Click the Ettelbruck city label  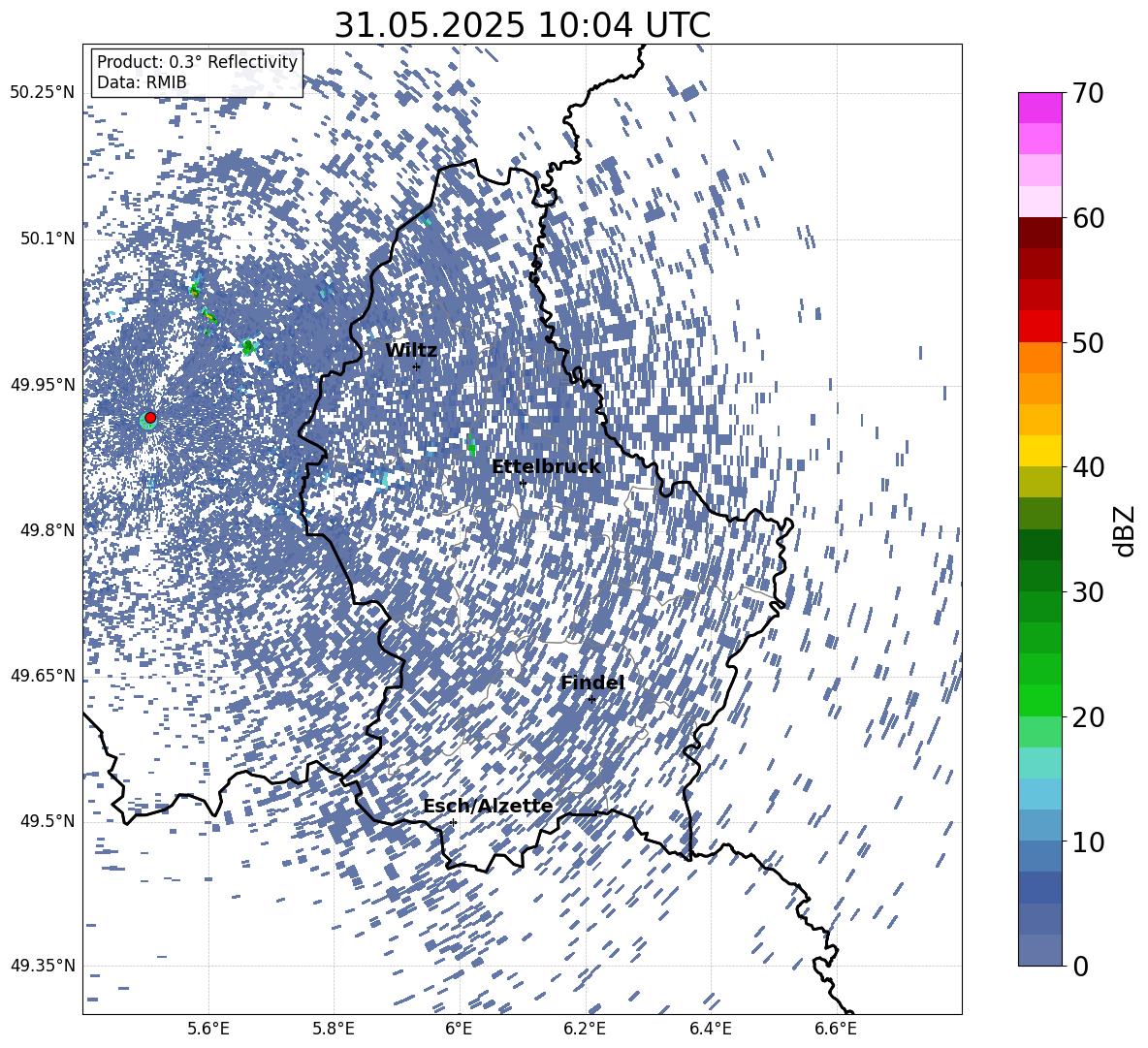[x=546, y=466]
